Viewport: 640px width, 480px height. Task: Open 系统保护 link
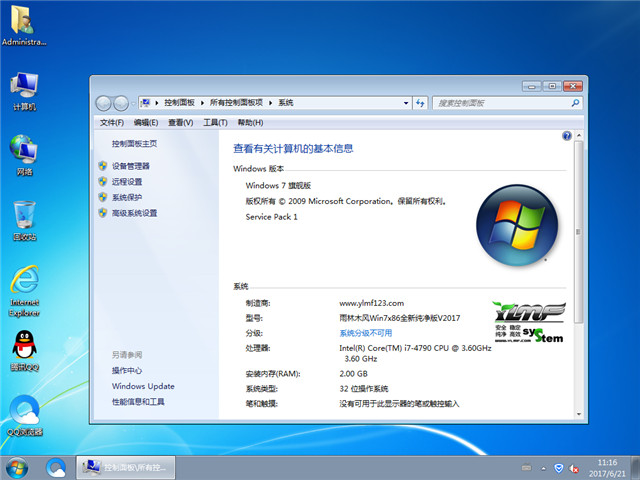127,197
